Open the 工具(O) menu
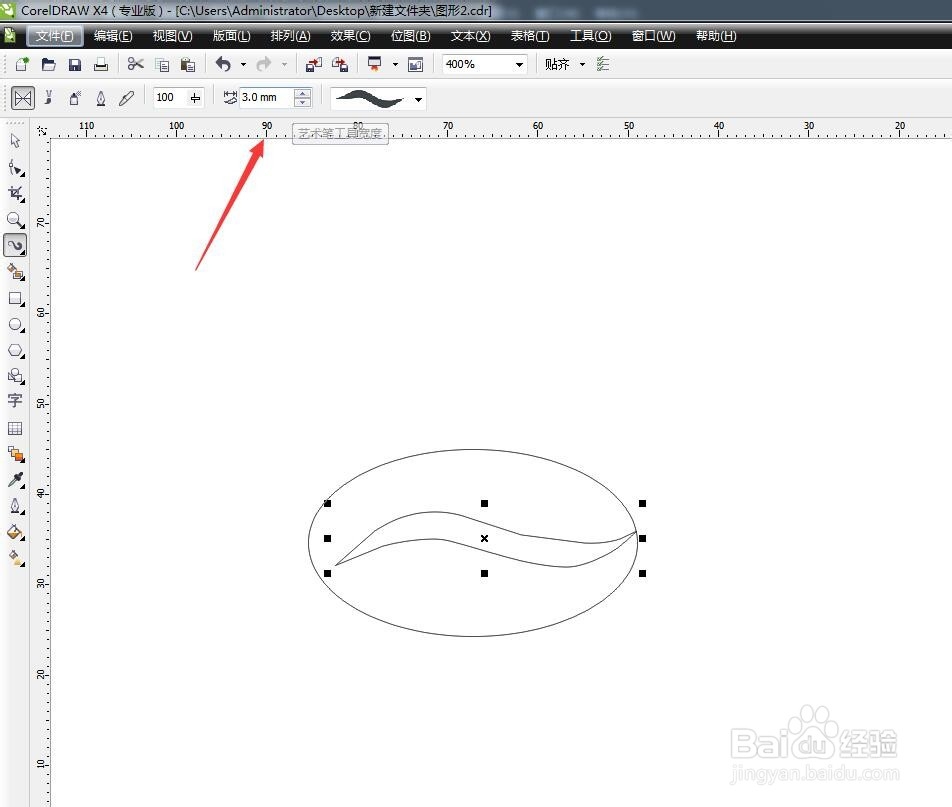952x807 pixels. [590, 36]
